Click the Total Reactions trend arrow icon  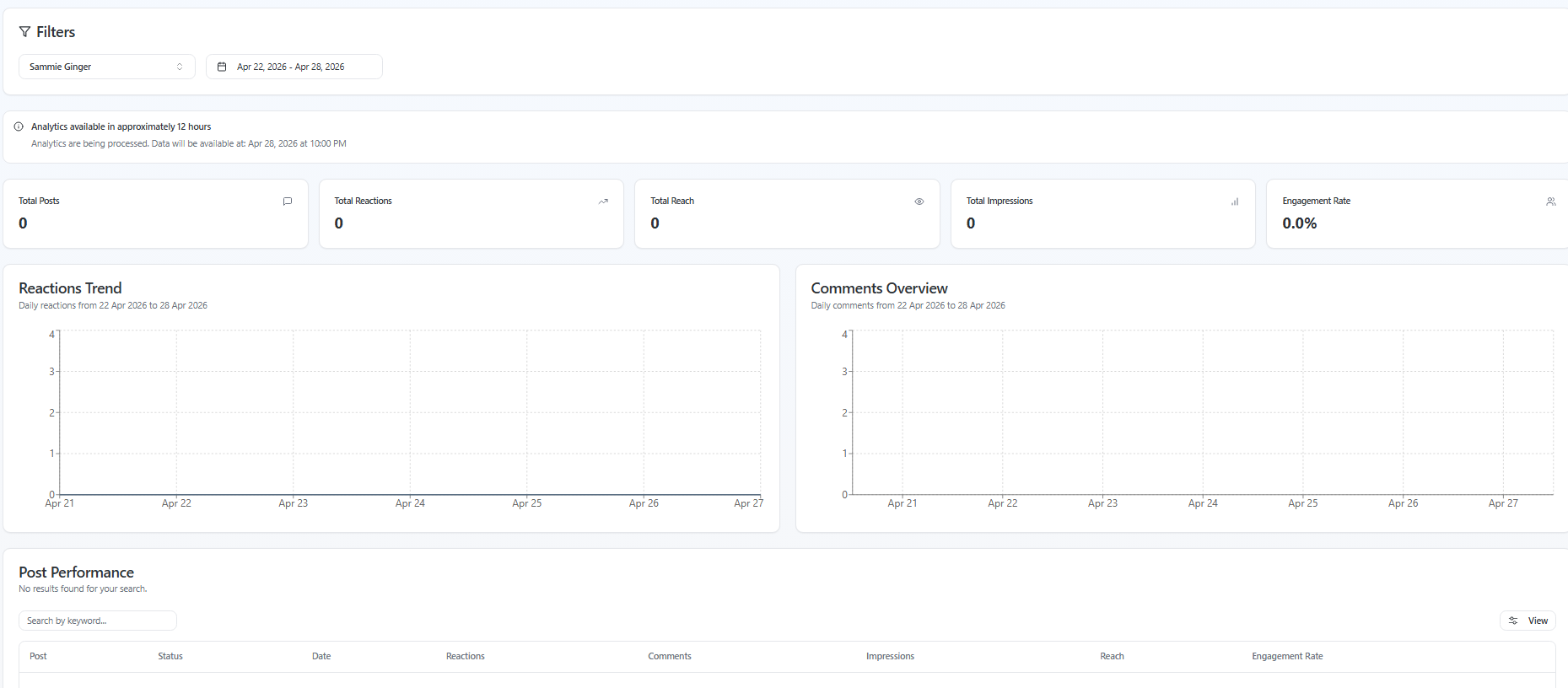[x=603, y=202]
